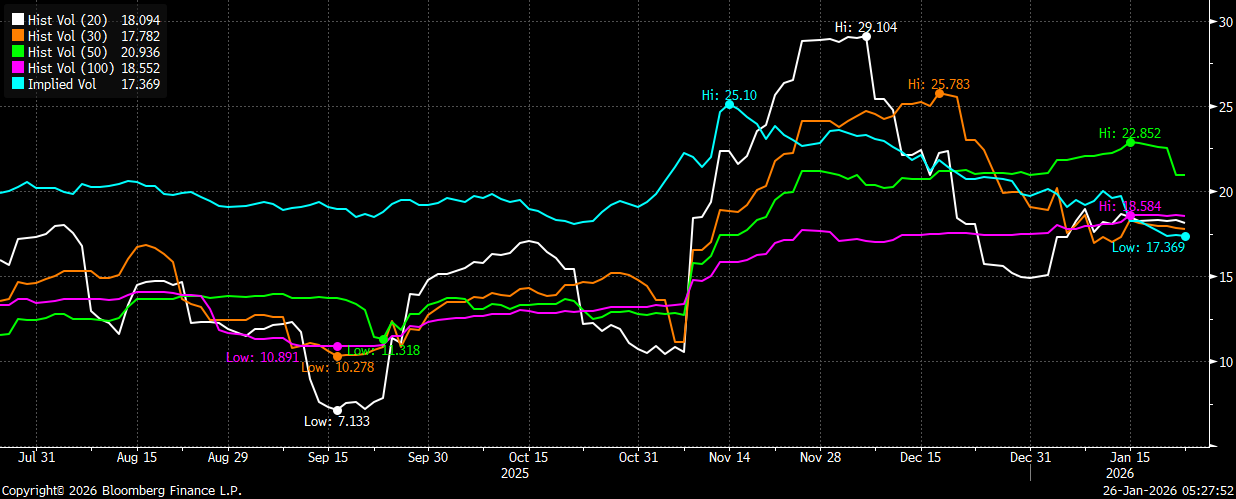This screenshot has height=499, width=1236.
Task: Click the magenta Hist Vol (100) legend swatch
Action: [15, 68]
